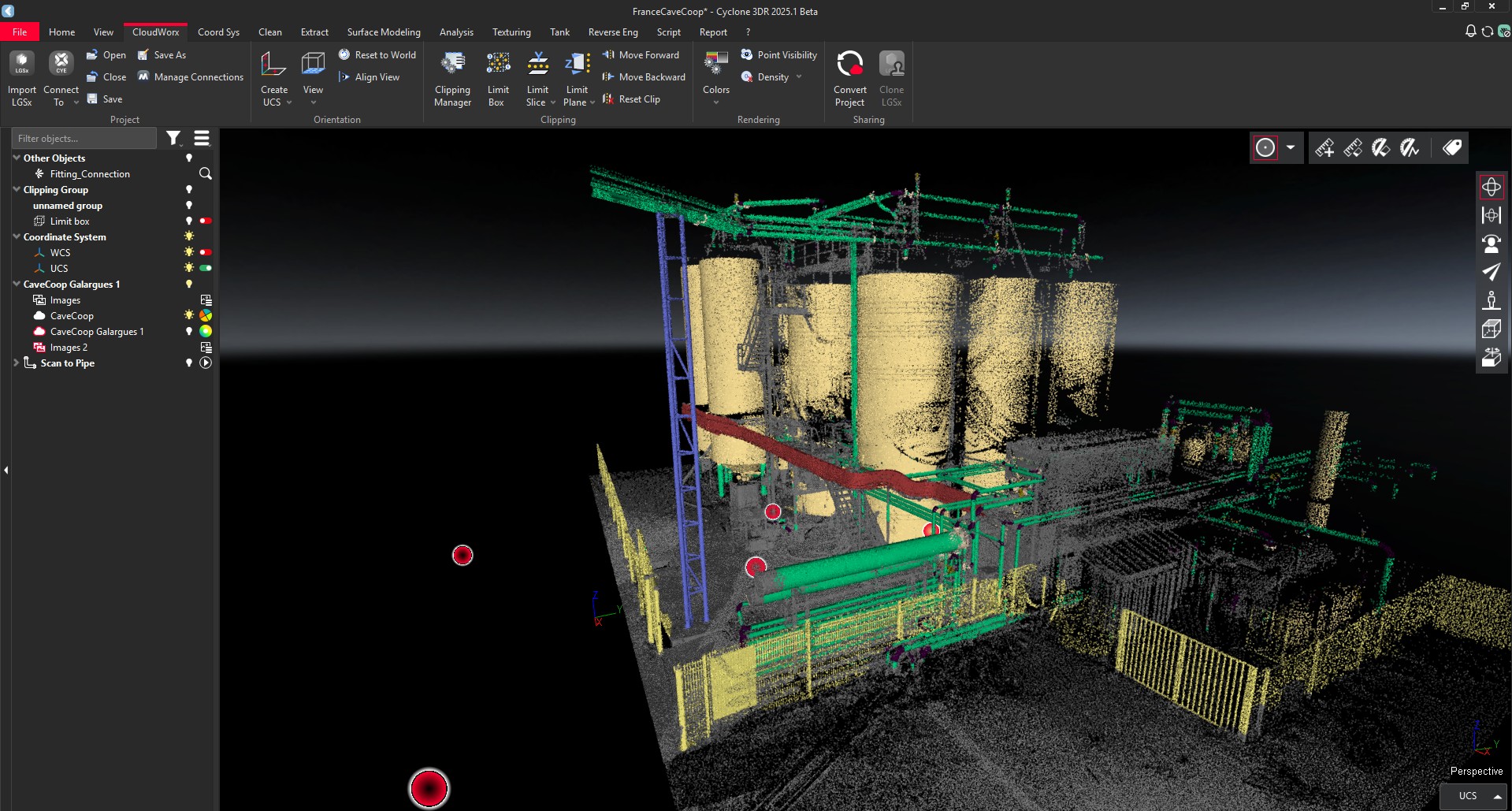Select the Limit Box tool
This screenshot has width=1512, height=811.
pos(497,78)
